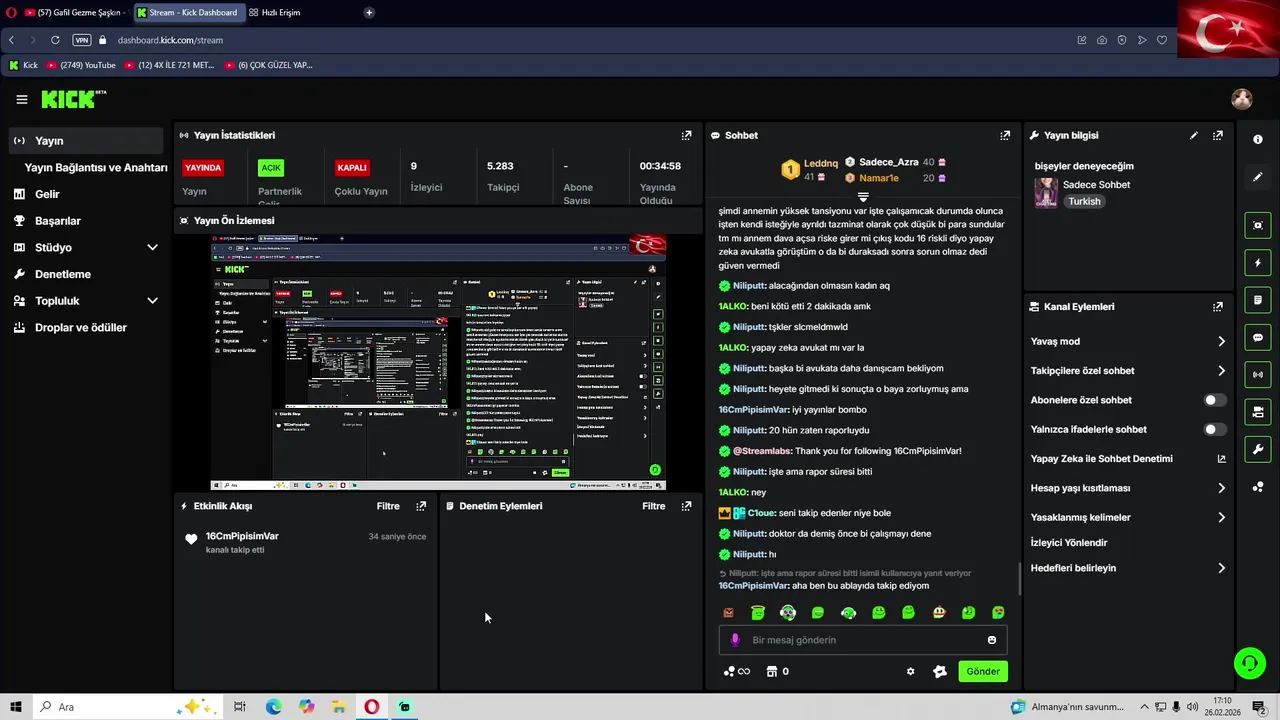Pop out the Kanal Eylemleri panel
Screen dimensions: 1280x720
pos(1218,307)
